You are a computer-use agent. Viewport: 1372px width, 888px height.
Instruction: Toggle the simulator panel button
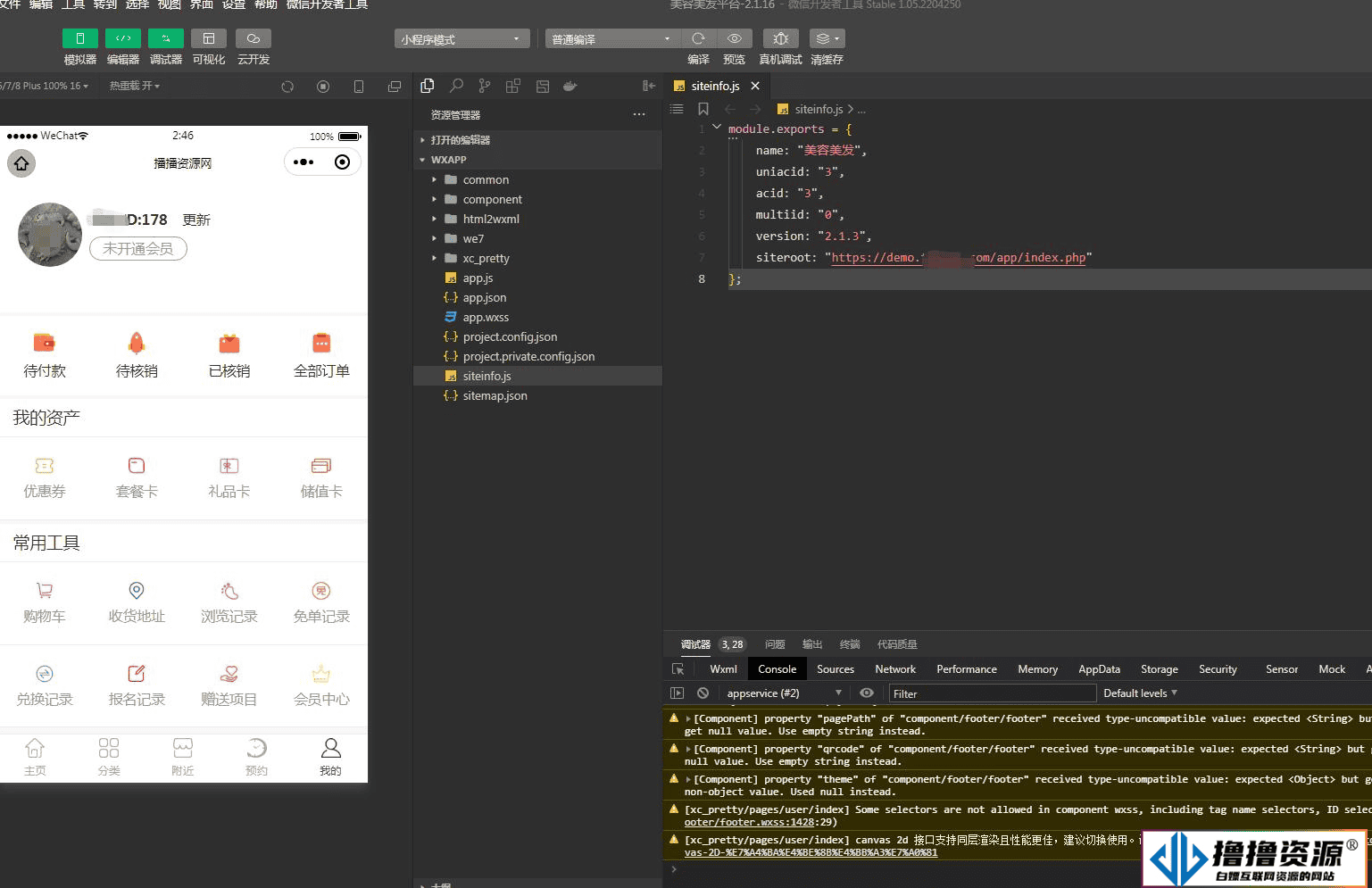pyautogui.click(x=80, y=38)
